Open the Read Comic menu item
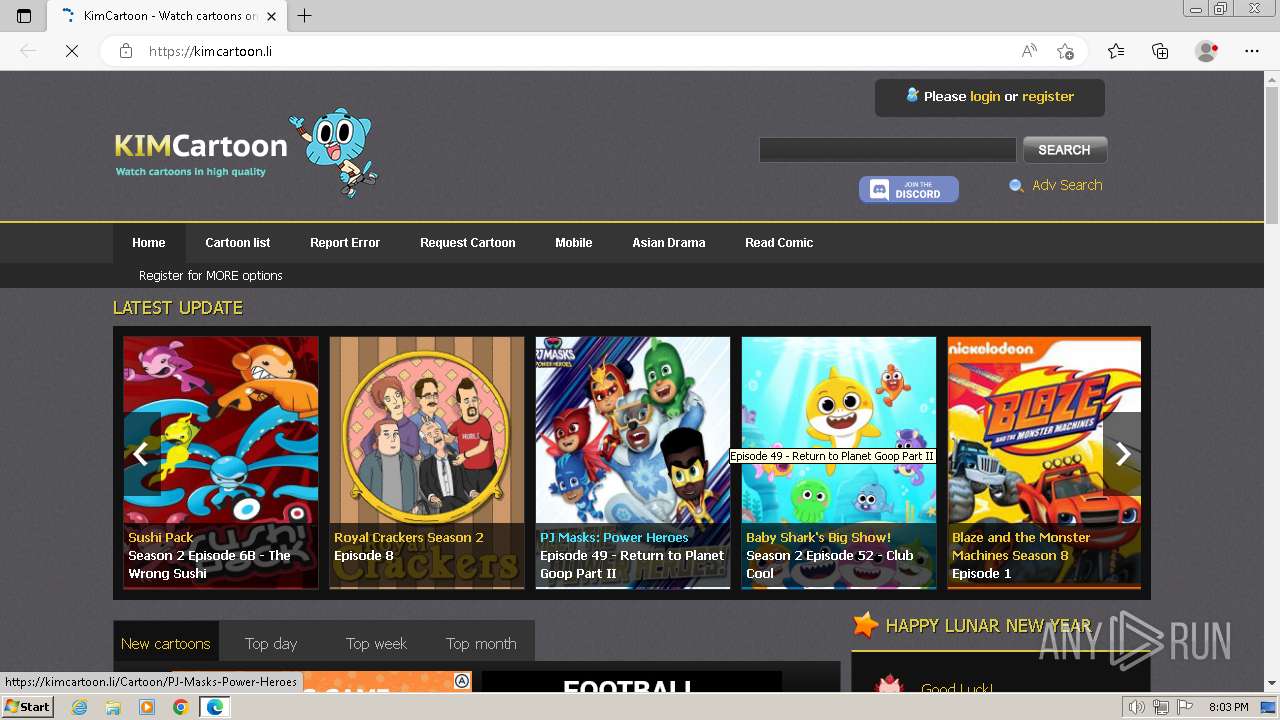Screen dimensions: 1280x720 [779, 243]
